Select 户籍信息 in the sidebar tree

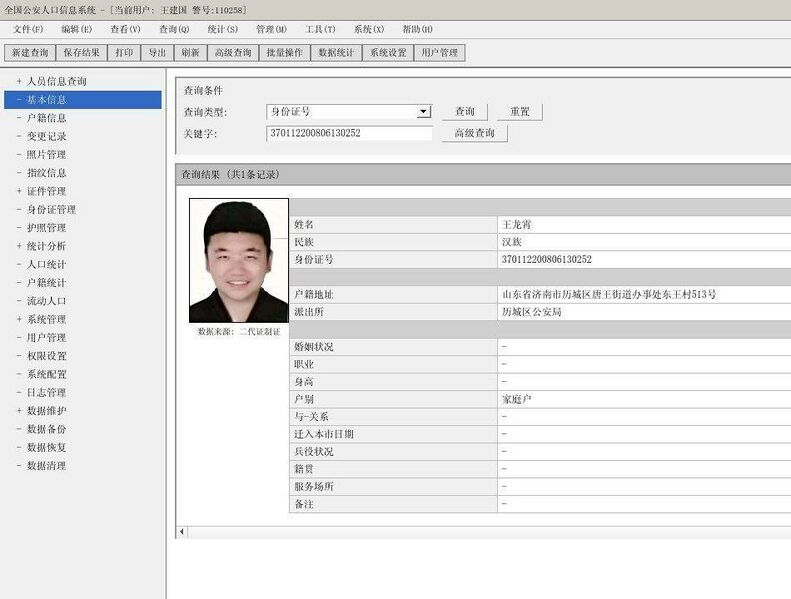pyautogui.click(x=46, y=118)
